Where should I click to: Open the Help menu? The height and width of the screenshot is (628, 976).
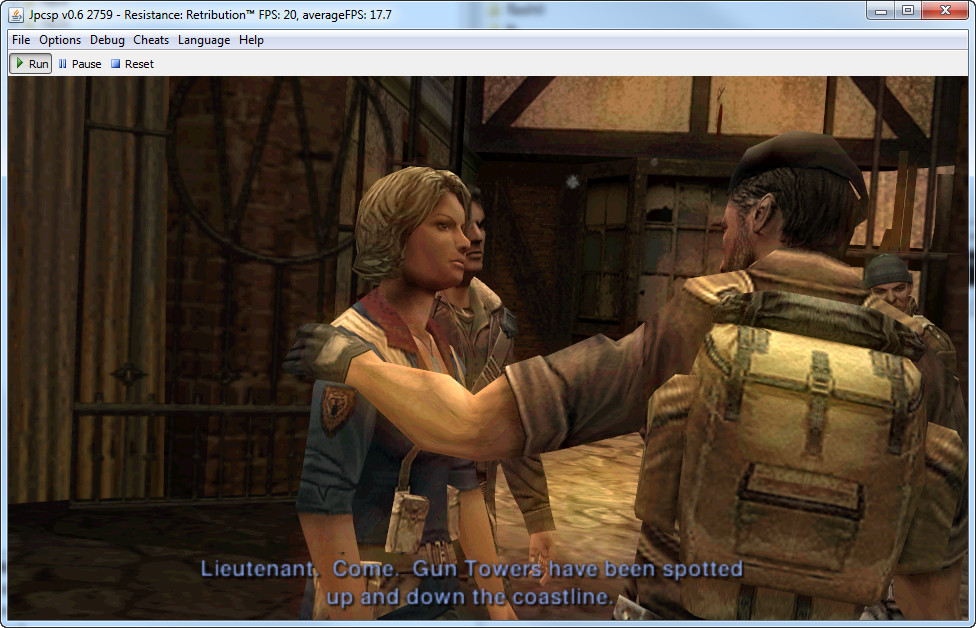pyautogui.click(x=251, y=40)
